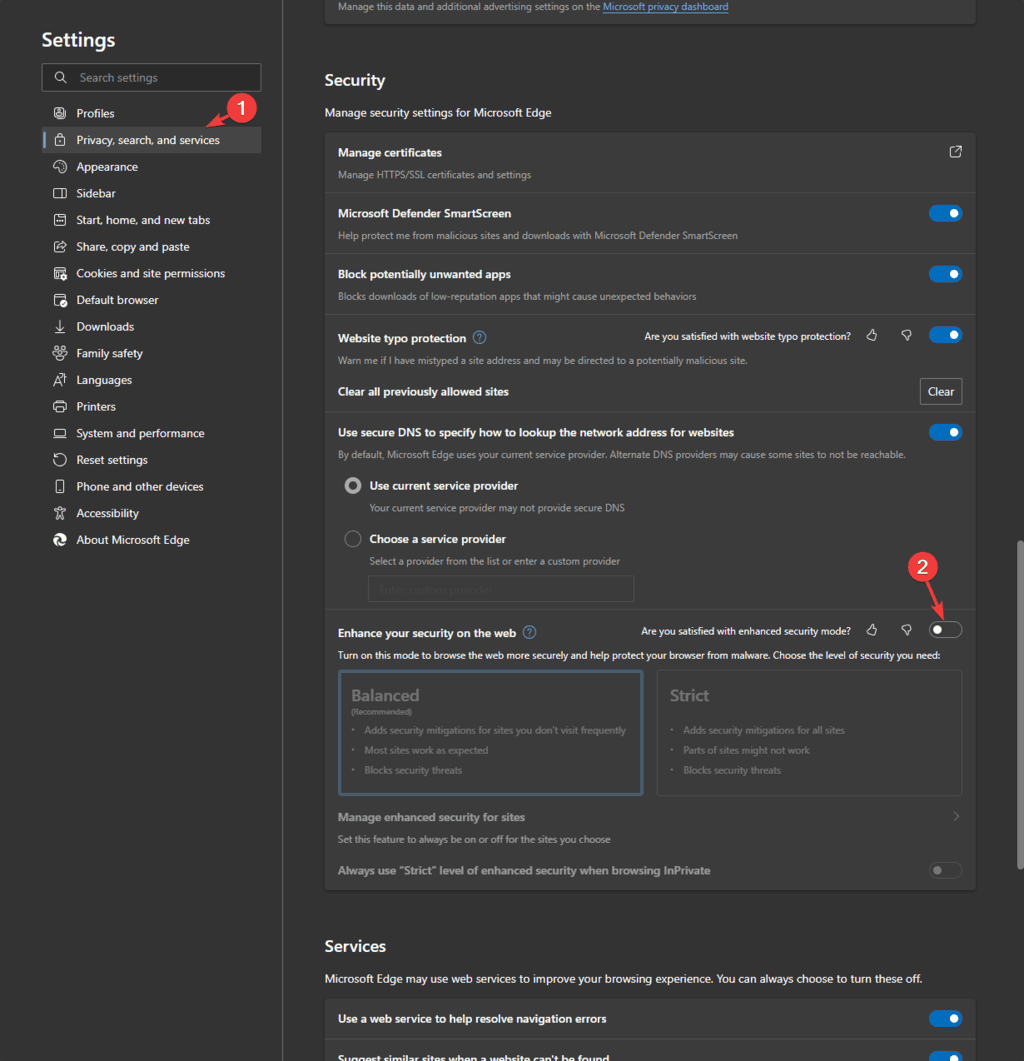Screen dimensions: 1024x1061
Task: Open Family safety settings
Action: pyautogui.click(x=152, y=353)
